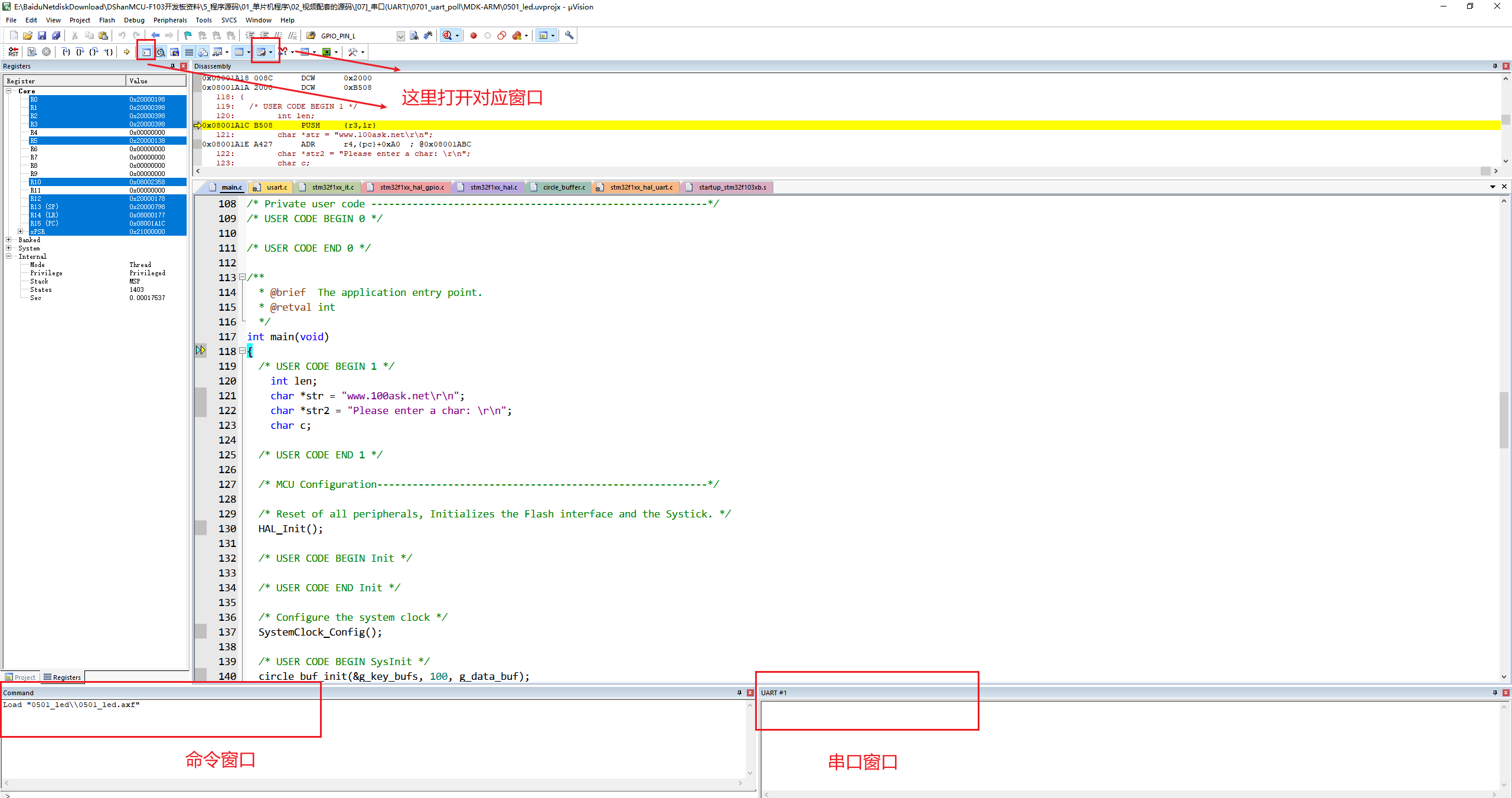Collapse the main function fold at line 118
The image size is (1512, 798).
(x=242, y=351)
